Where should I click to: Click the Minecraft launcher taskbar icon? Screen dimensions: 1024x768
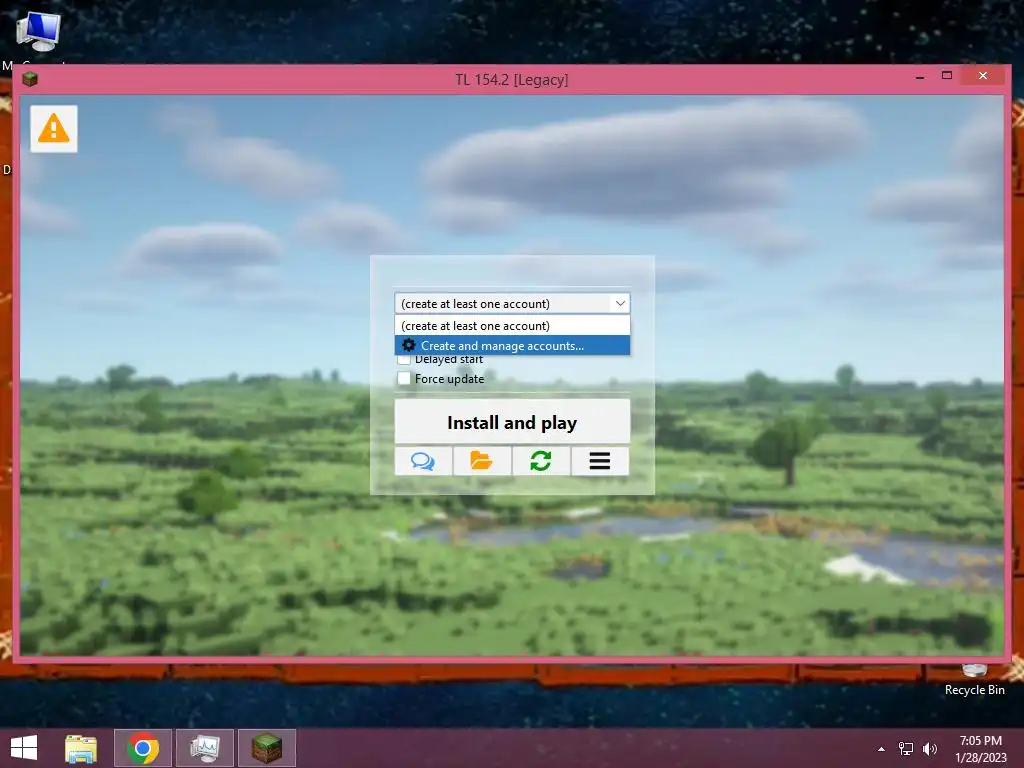coord(267,748)
